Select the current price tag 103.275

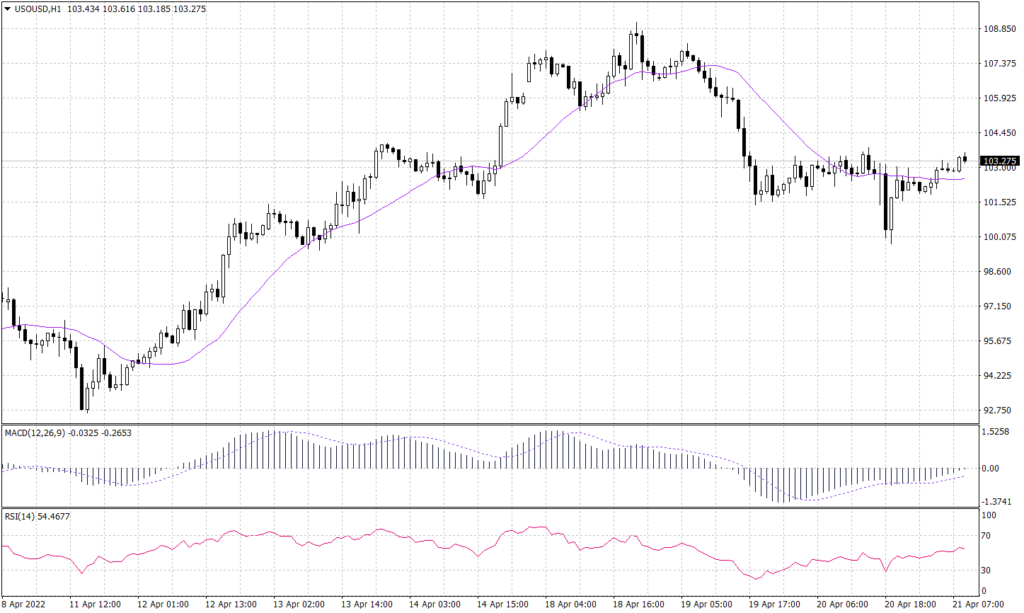point(1000,159)
